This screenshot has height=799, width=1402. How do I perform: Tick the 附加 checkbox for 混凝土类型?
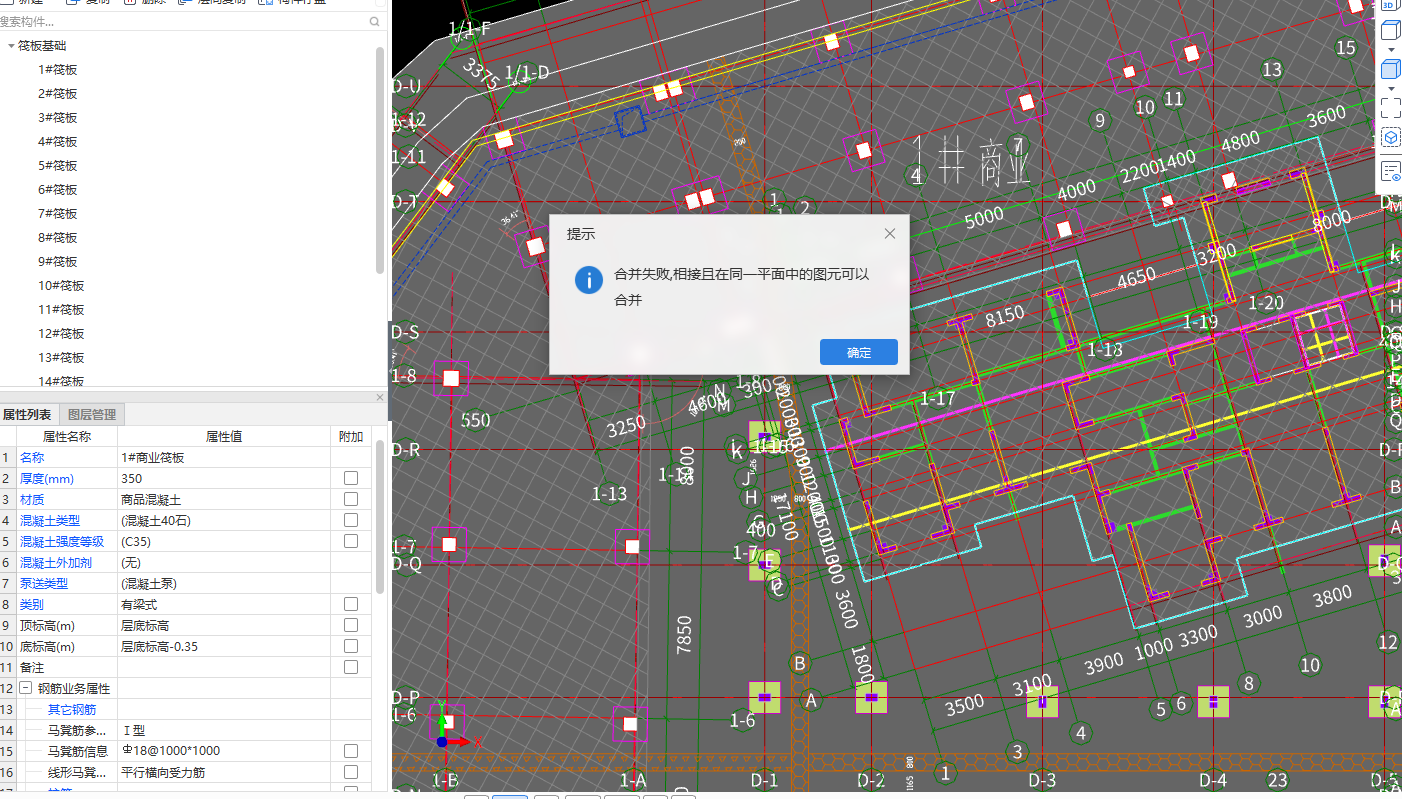[x=351, y=520]
